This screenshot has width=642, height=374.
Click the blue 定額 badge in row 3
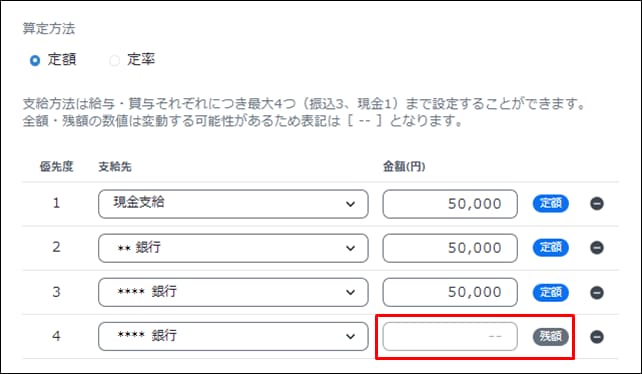pos(551,292)
